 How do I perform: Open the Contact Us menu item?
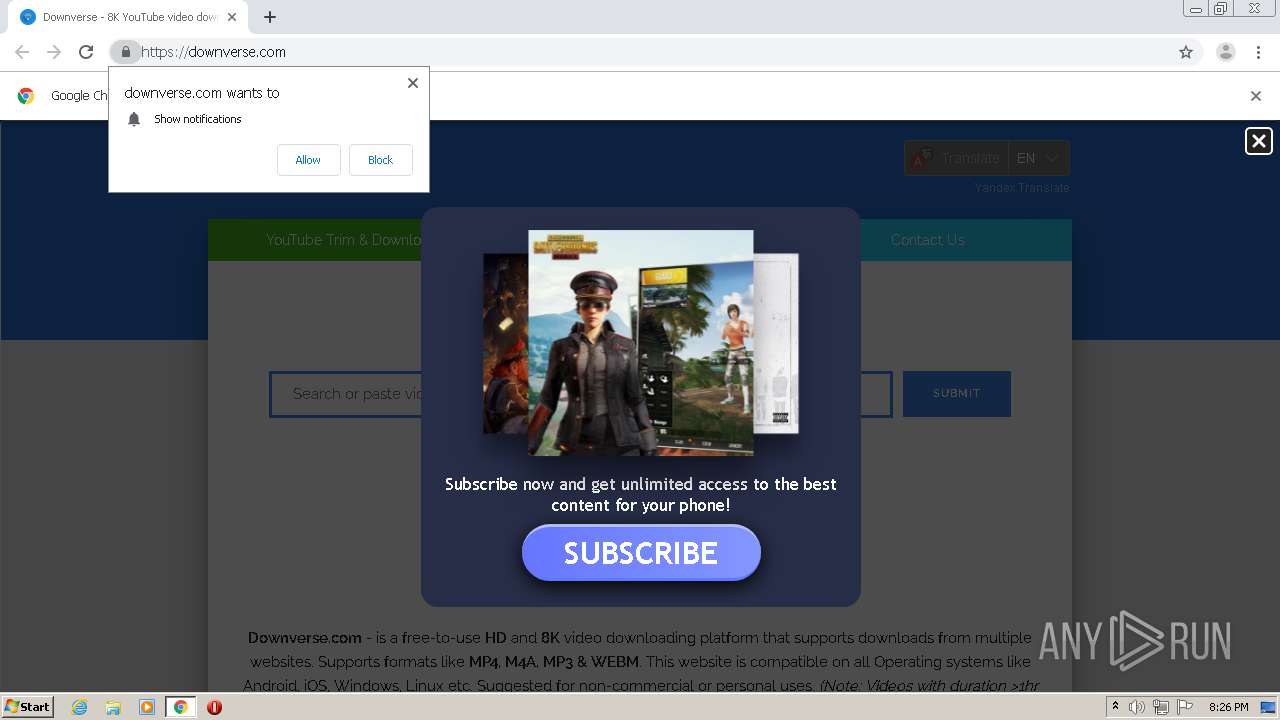pyautogui.click(x=927, y=240)
